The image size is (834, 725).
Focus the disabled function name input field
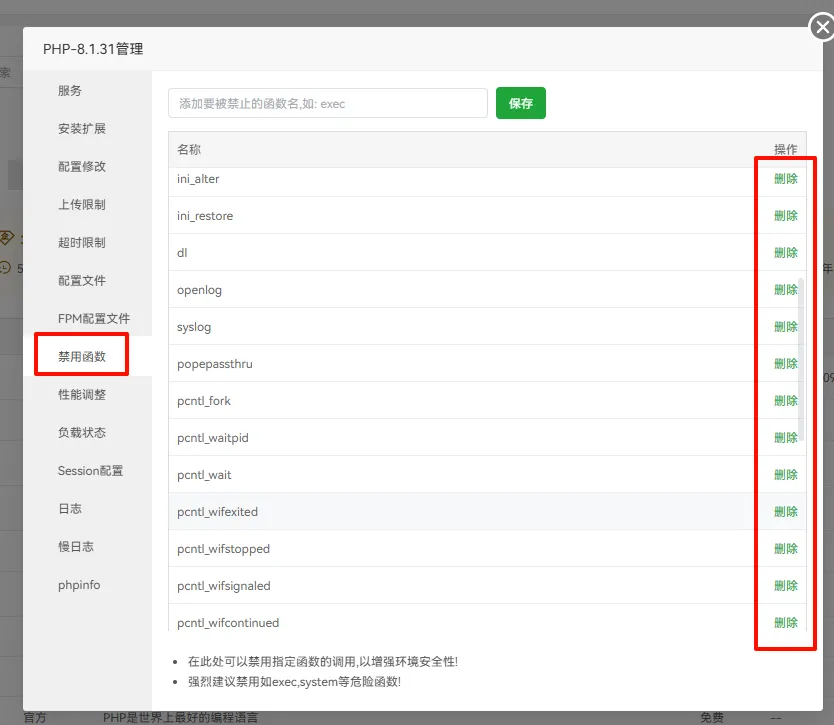pos(328,103)
